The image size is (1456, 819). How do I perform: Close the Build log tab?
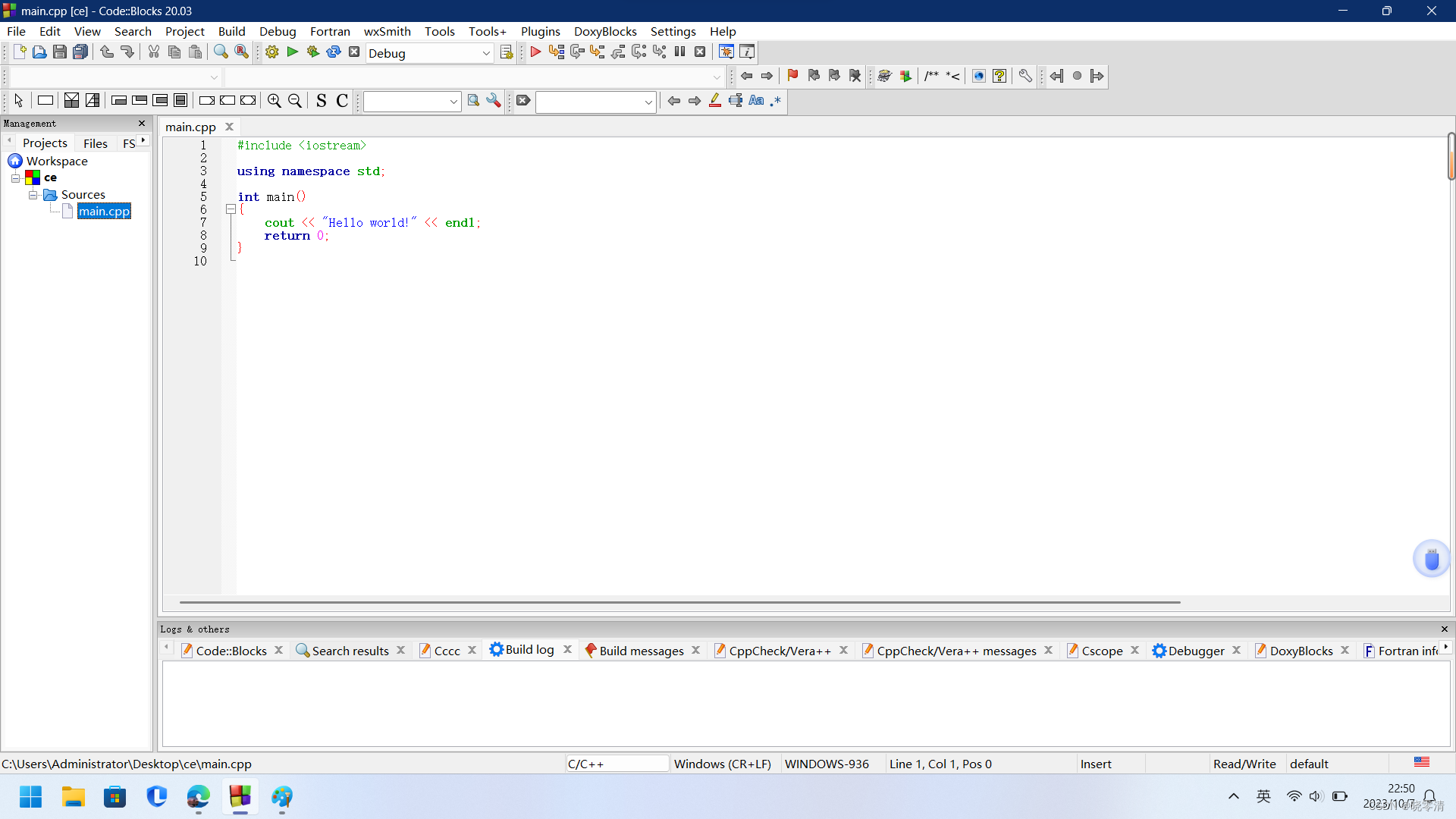(567, 650)
